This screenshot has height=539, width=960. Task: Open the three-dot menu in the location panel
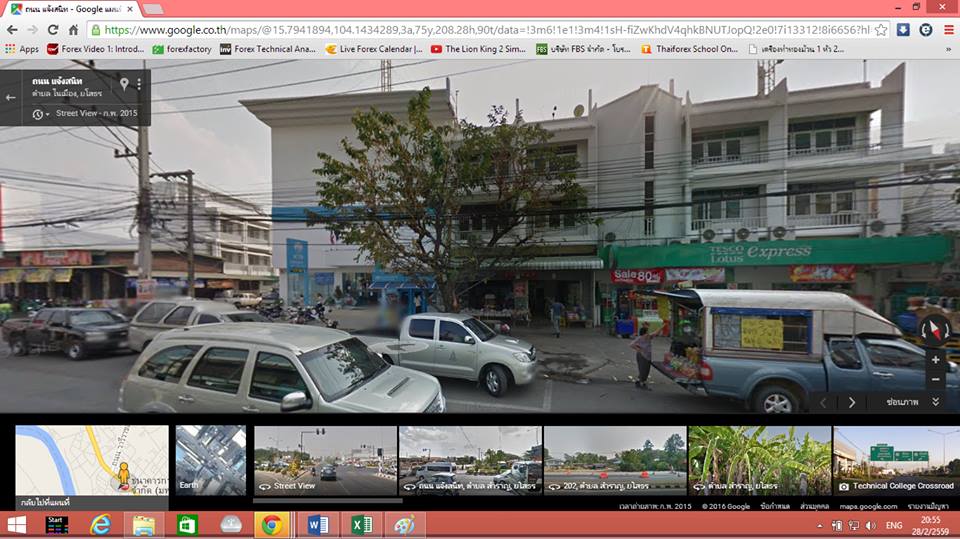point(139,84)
